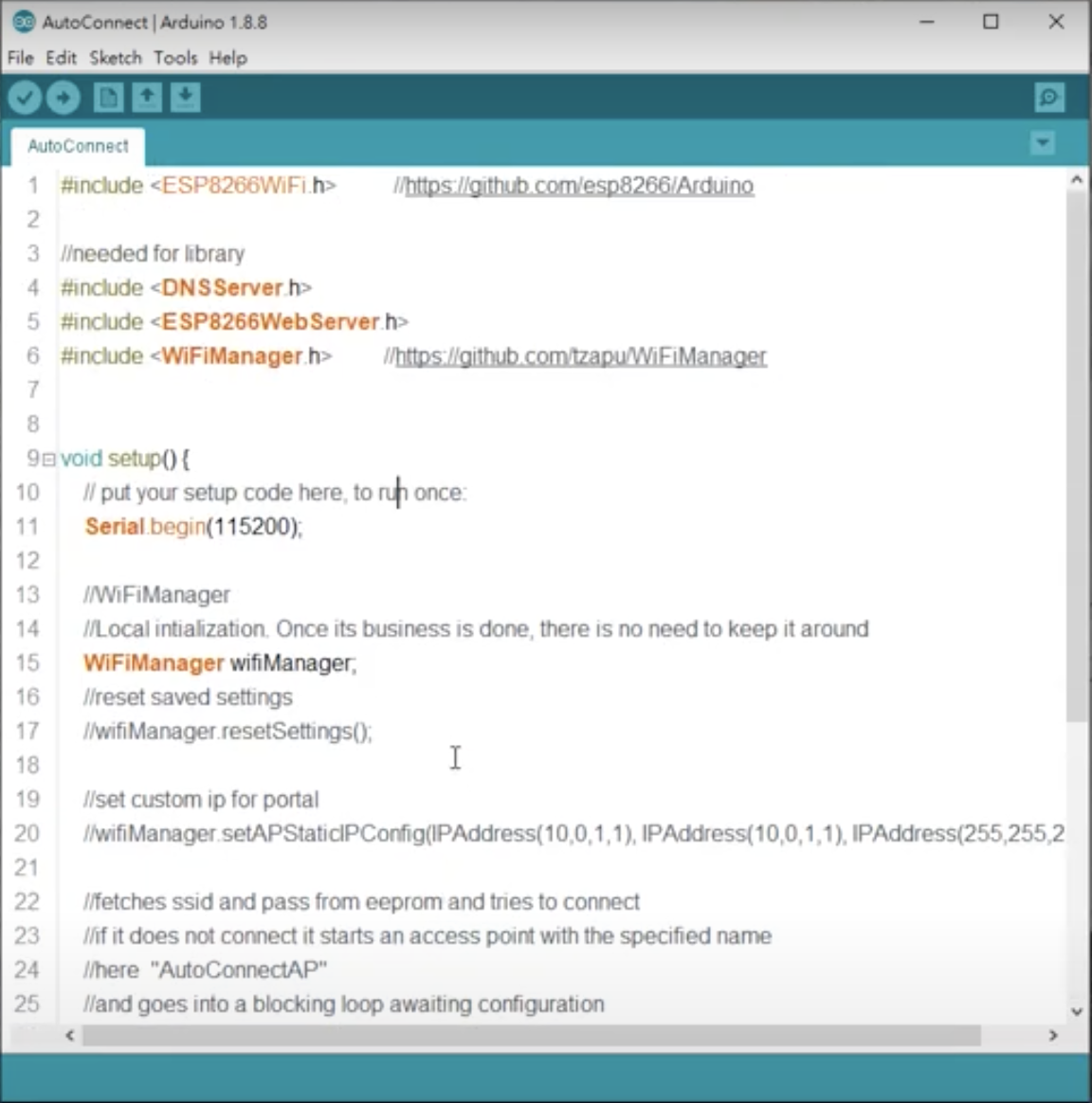Click the '//wifiManager.resetSettings();' comment line
Image resolution: width=1092 pixels, height=1103 pixels.
click(x=227, y=732)
